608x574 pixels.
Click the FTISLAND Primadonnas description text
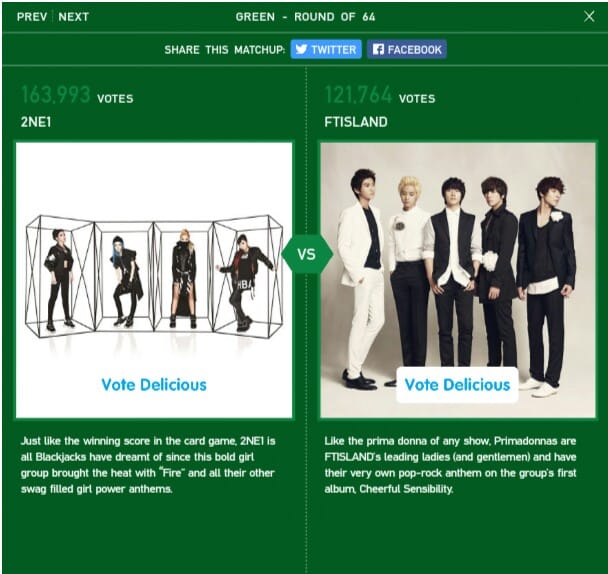tap(450, 465)
